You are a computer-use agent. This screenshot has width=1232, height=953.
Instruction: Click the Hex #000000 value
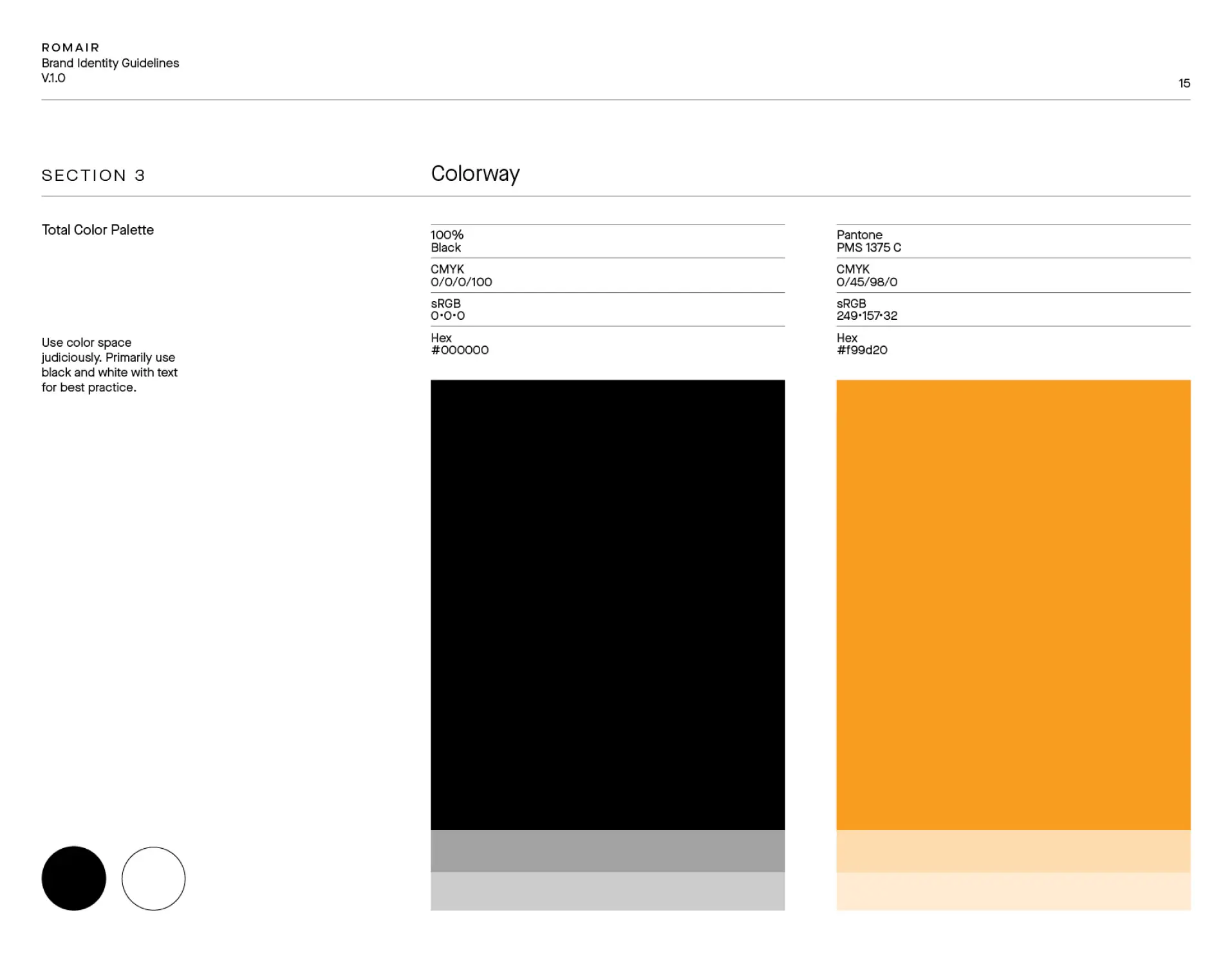click(x=460, y=350)
